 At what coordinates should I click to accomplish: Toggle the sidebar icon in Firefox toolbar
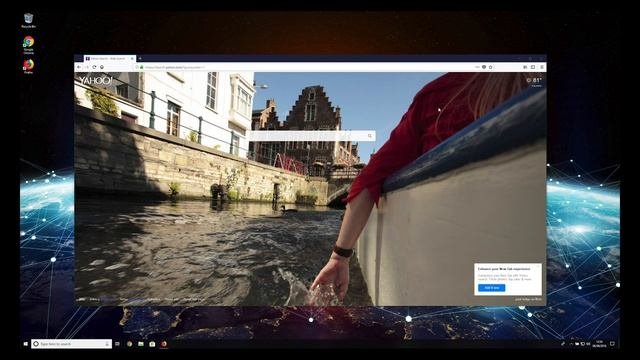point(533,67)
